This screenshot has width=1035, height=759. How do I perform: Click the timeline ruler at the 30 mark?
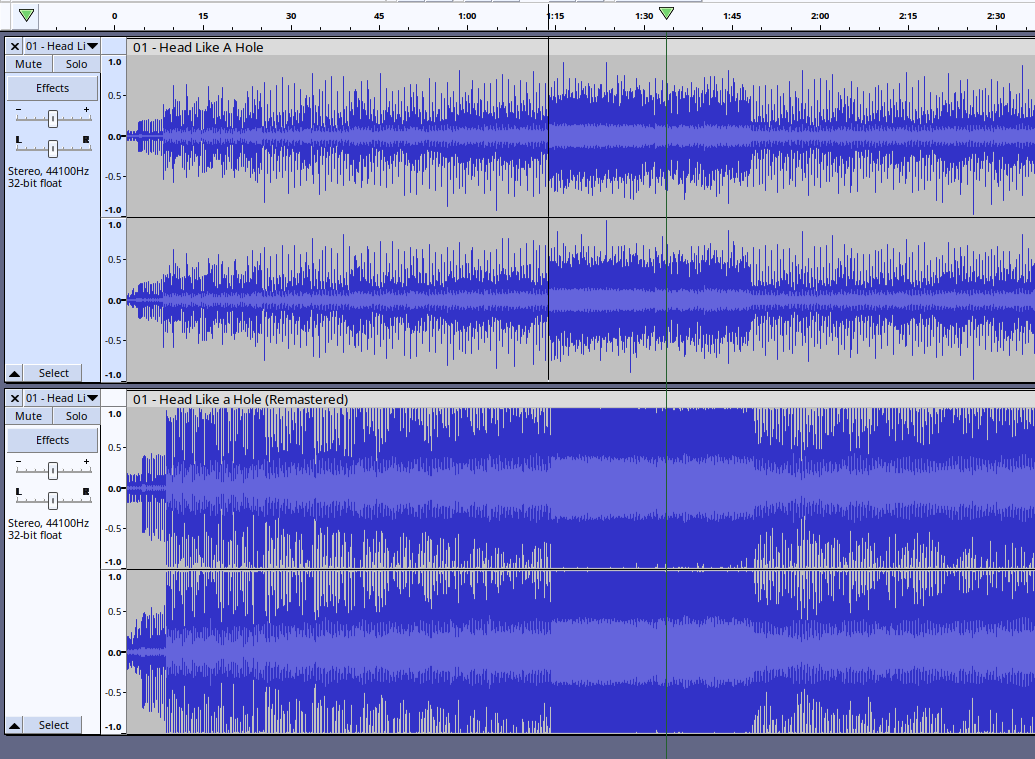[x=291, y=16]
